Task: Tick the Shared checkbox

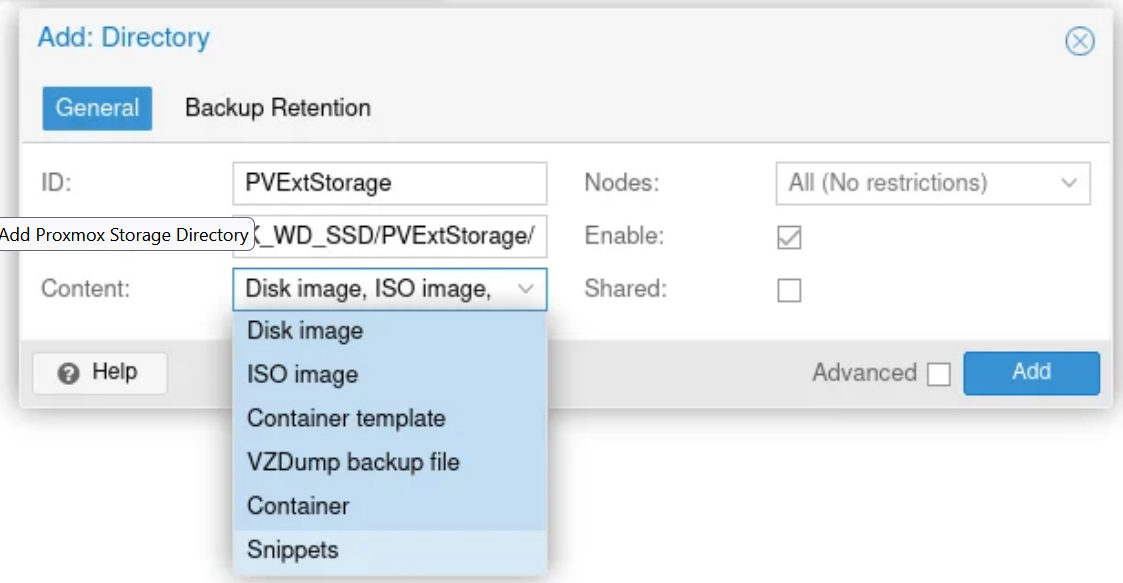Action: pyautogui.click(x=789, y=291)
